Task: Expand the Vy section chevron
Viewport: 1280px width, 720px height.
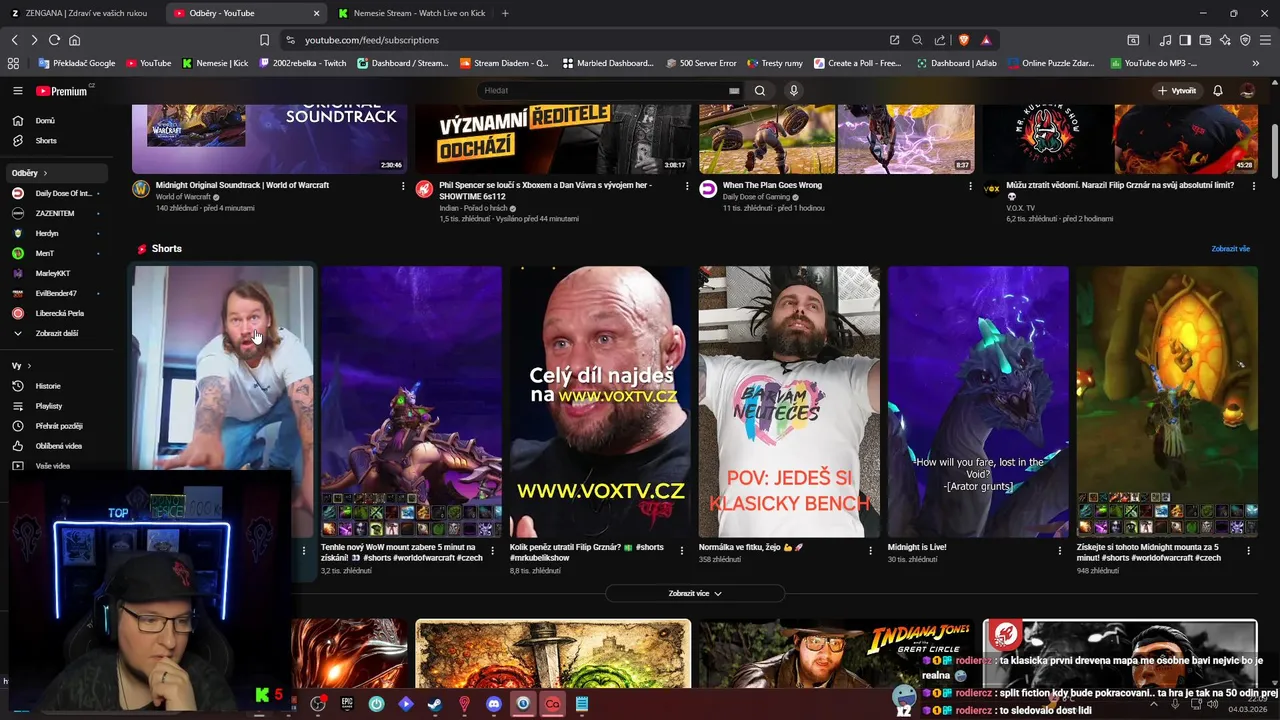Action: [x=29, y=366]
